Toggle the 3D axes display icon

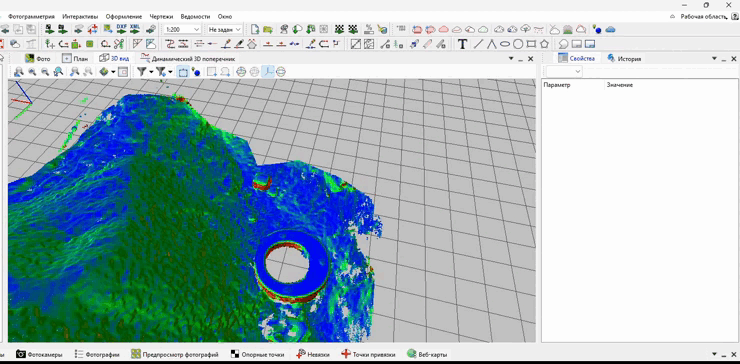(x=268, y=72)
